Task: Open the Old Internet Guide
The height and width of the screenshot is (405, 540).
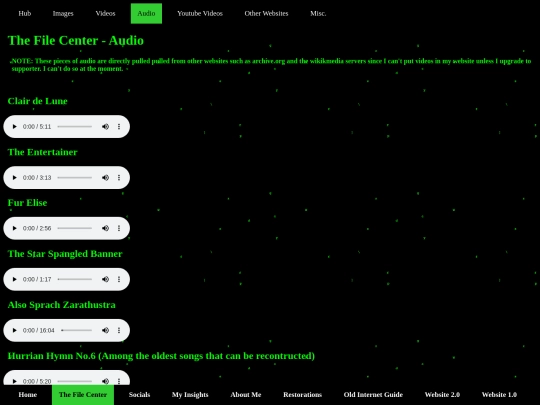Action: (373, 395)
